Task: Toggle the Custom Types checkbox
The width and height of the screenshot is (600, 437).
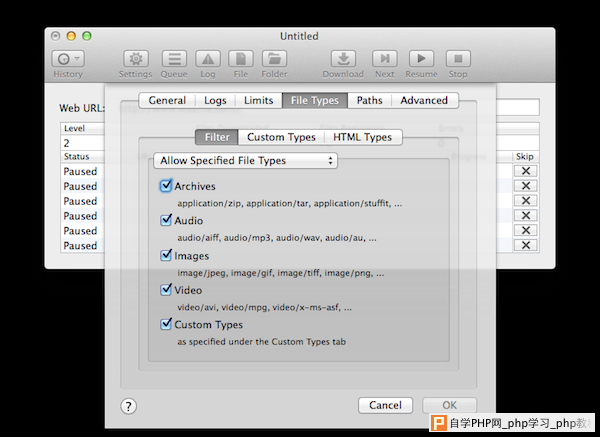Action: pos(166,324)
